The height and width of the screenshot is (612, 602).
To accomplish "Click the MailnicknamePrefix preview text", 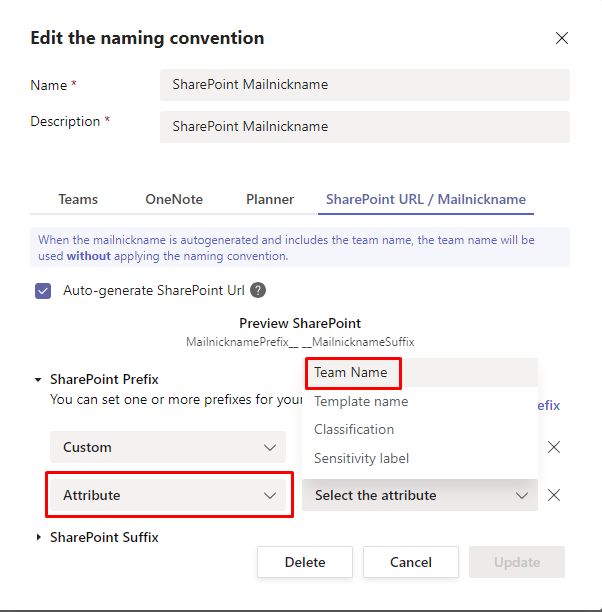I will coord(300,342).
